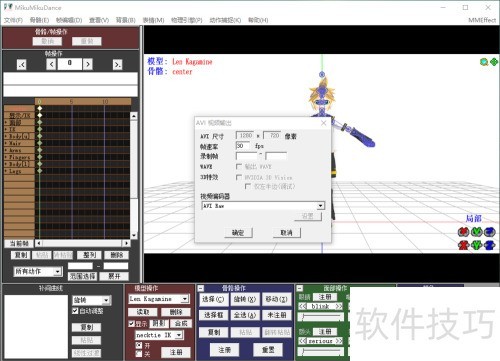500x361 pixels.
Task: Click the current frame number field showing 0
Action: click(x=69, y=63)
